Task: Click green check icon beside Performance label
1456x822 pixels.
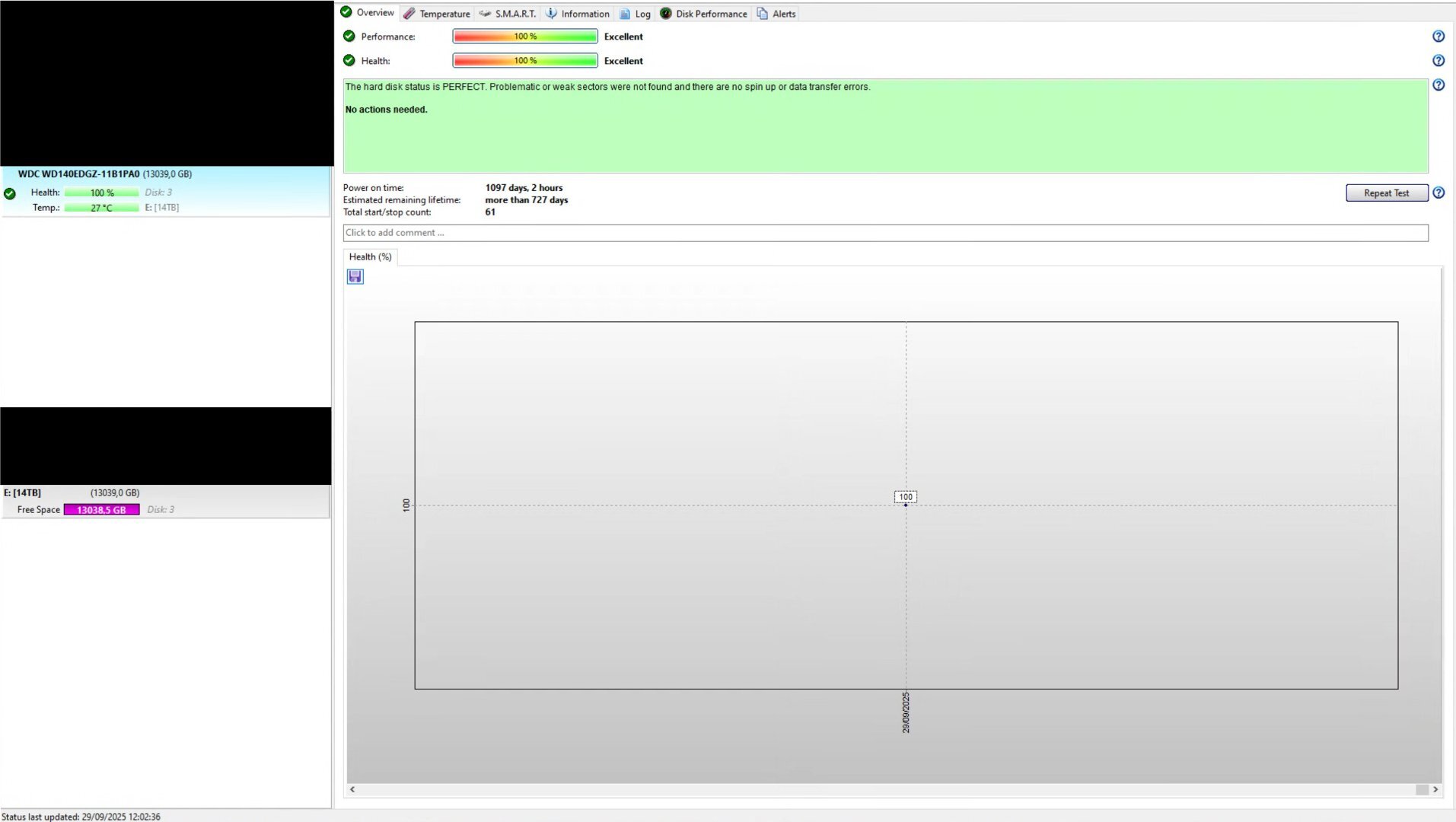Action: 349,37
